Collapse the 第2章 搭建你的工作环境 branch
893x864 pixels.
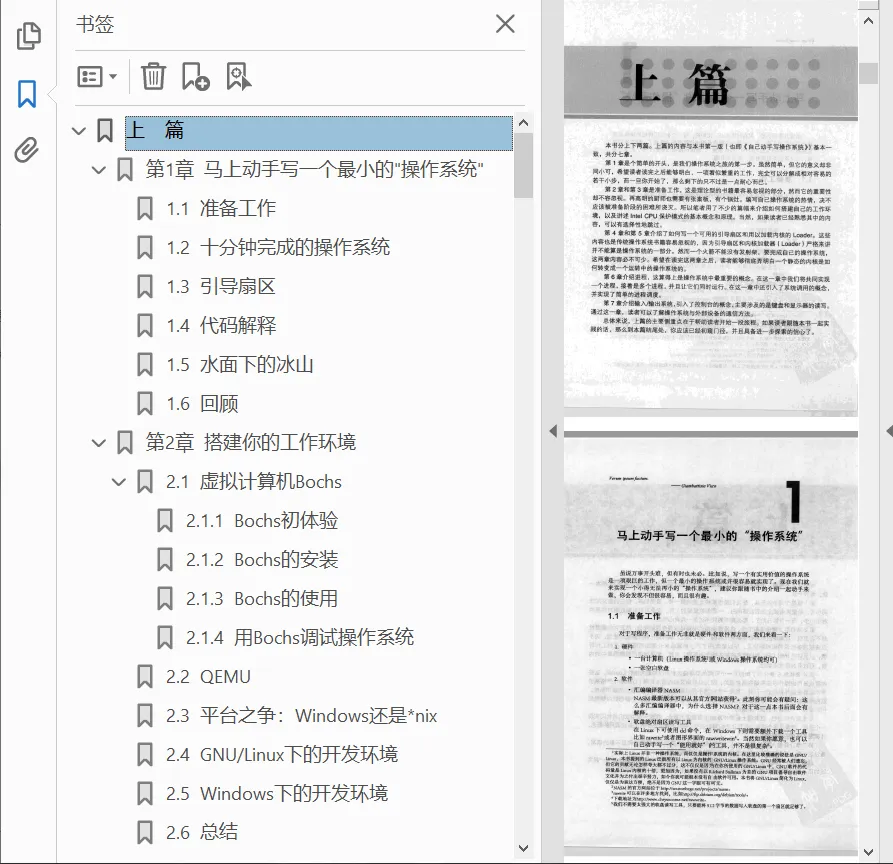[99, 443]
